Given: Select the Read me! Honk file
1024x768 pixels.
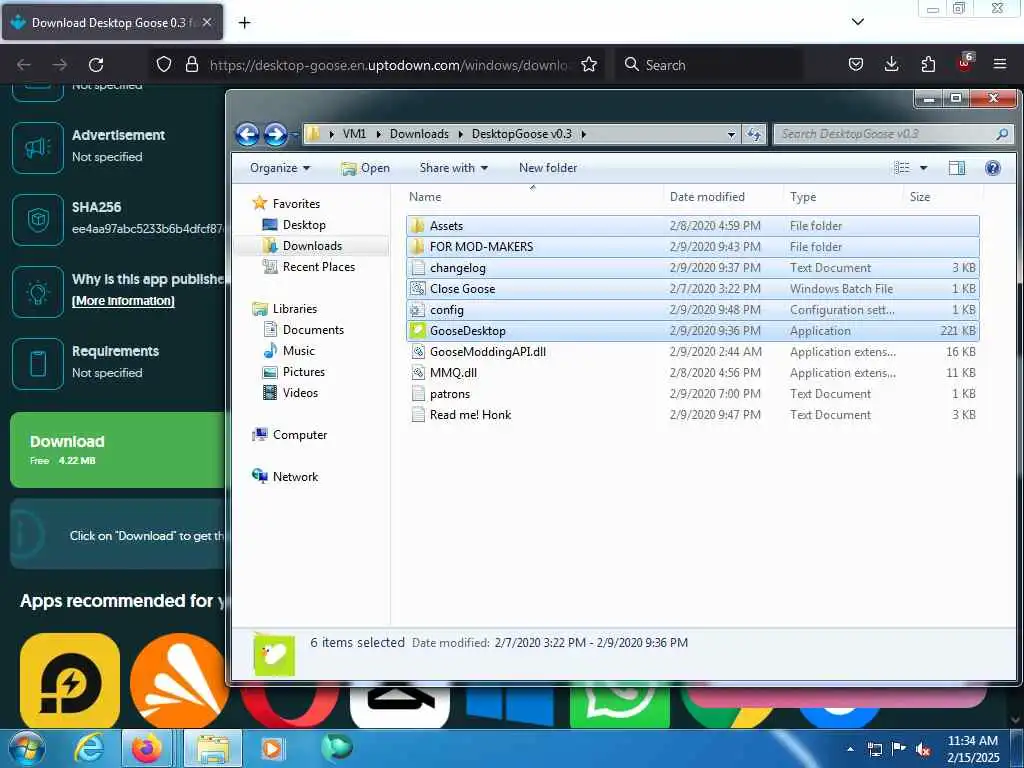Looking at the screenshot, I should point(693,415).
